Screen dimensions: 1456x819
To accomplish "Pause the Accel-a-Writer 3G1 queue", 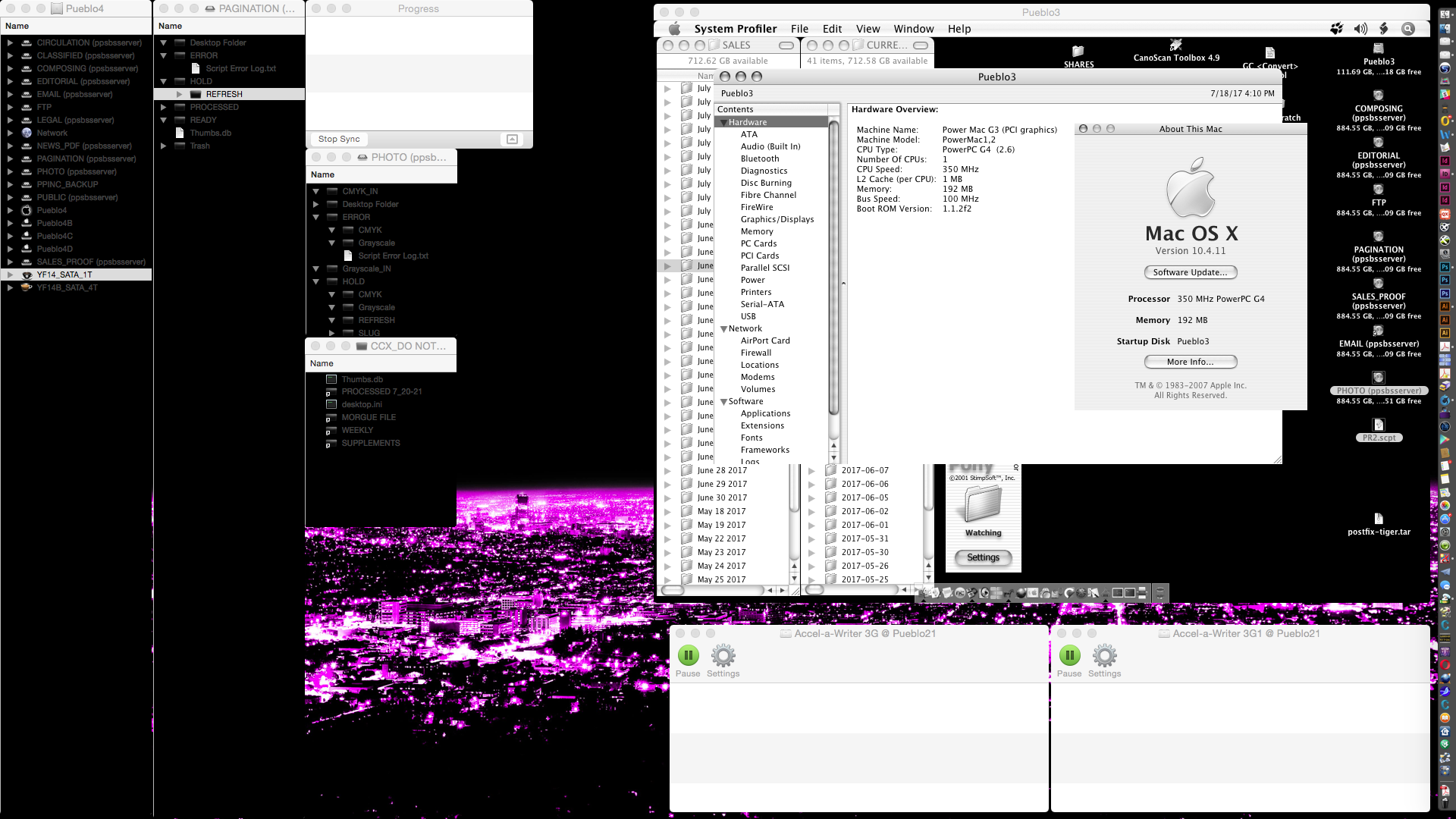I will pyautogui.click(x=1070, y=656).
